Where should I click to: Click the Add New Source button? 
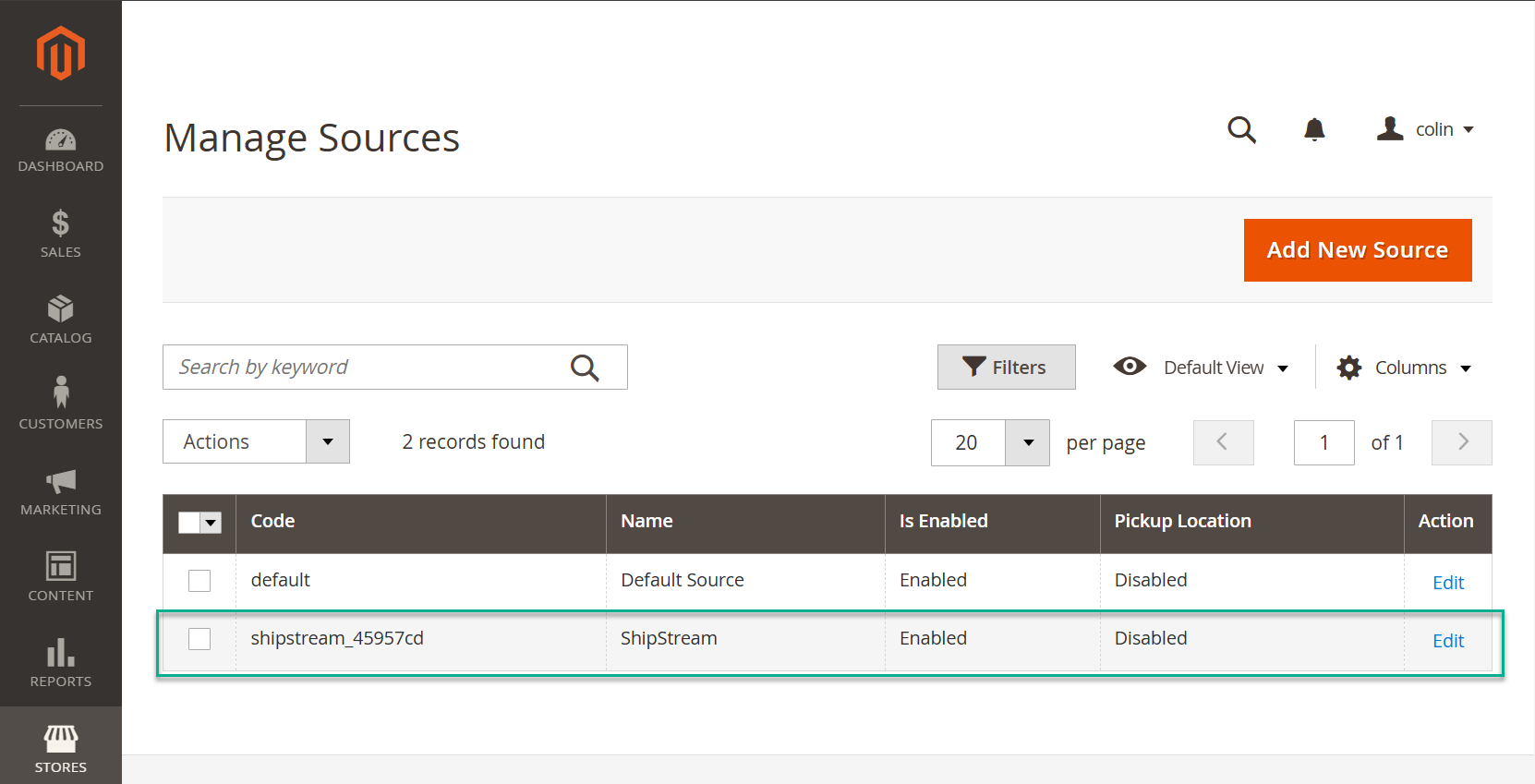pyautogui.click(x=1357, y=250)
